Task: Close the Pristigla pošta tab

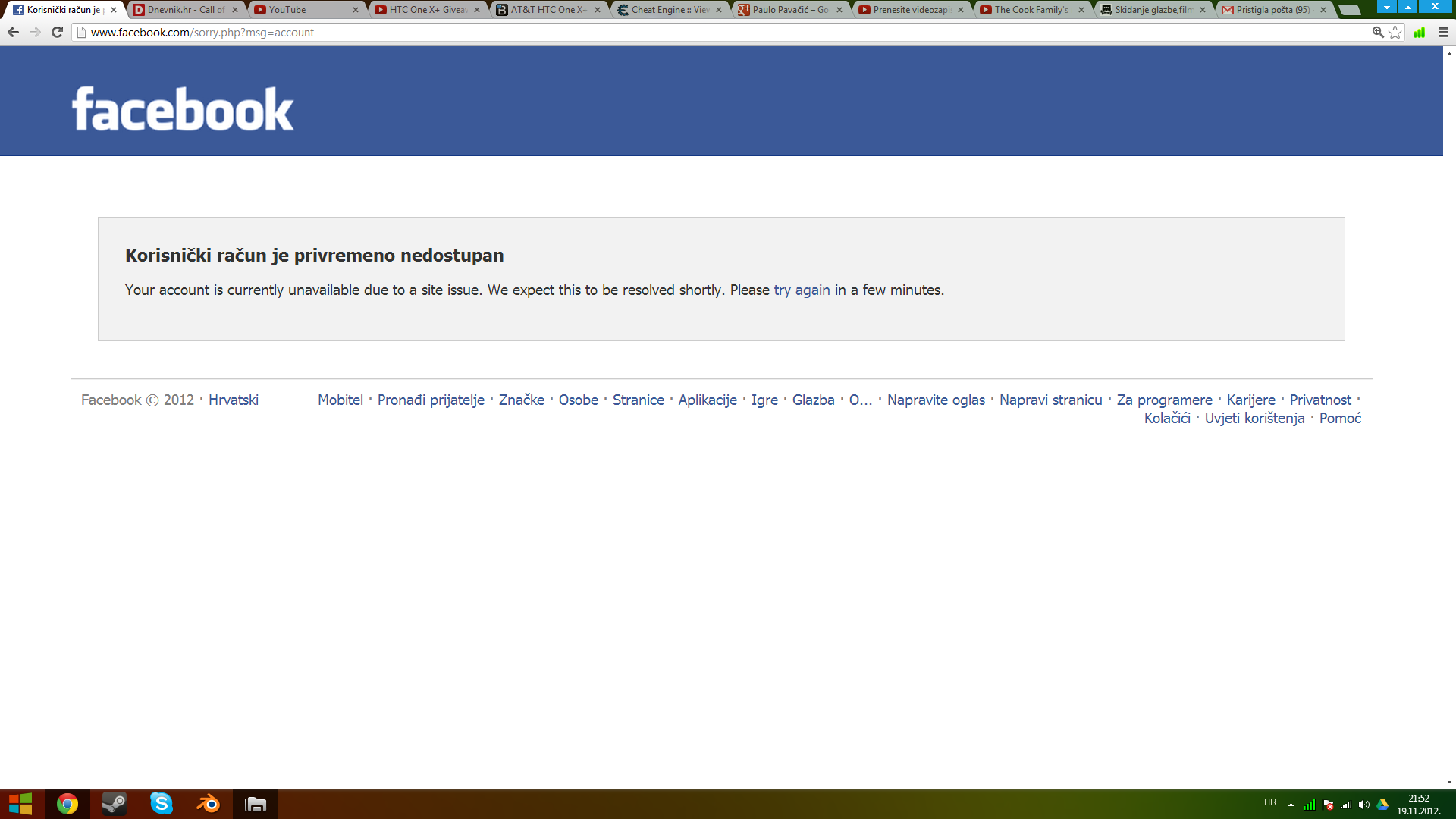Action: [x=1323, y=10]
